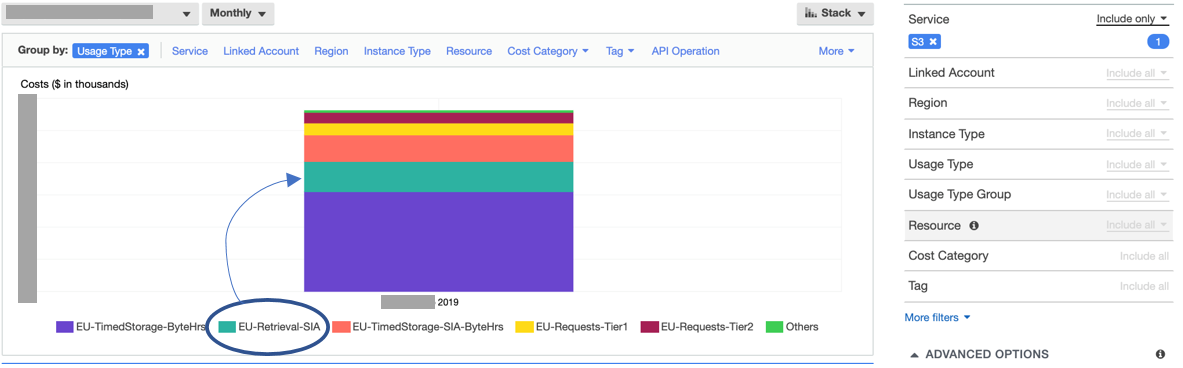This screenshot has width=1183, height=368.
Task: Open the Monthly granularity dropdown
Action: click(x=238, y=14)
